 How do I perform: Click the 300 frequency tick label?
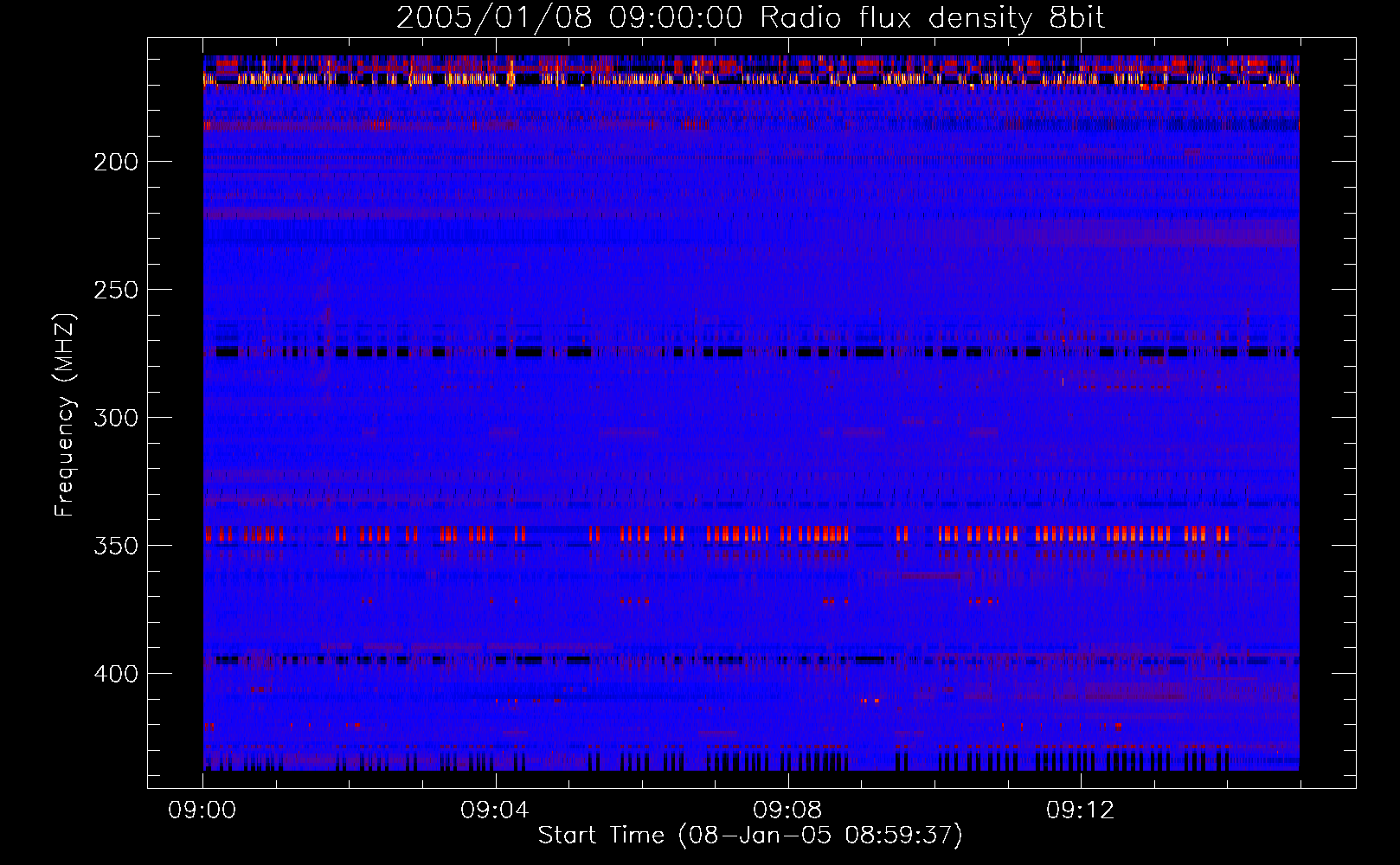tap(116, 418)
